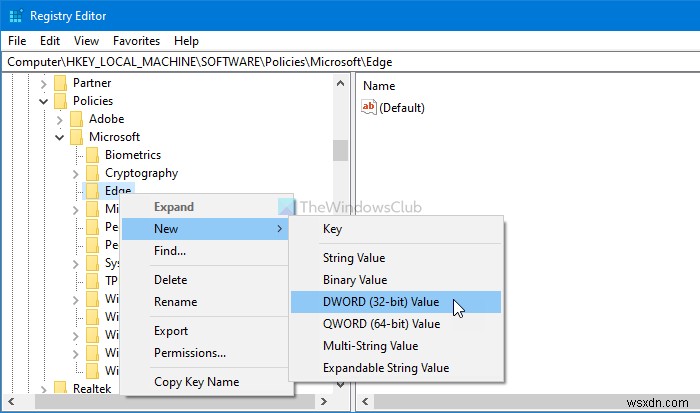
Task: Choose Delete in the context menu
Action: pos(207,280)
